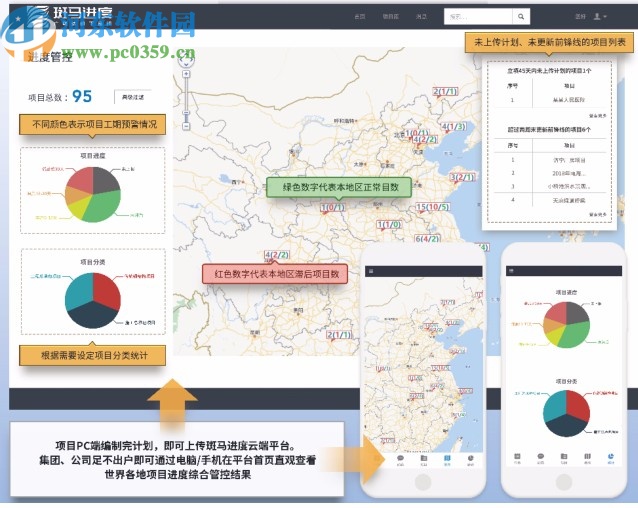
Task: Open the 项目库 nav item
Action: click(391, 17)
